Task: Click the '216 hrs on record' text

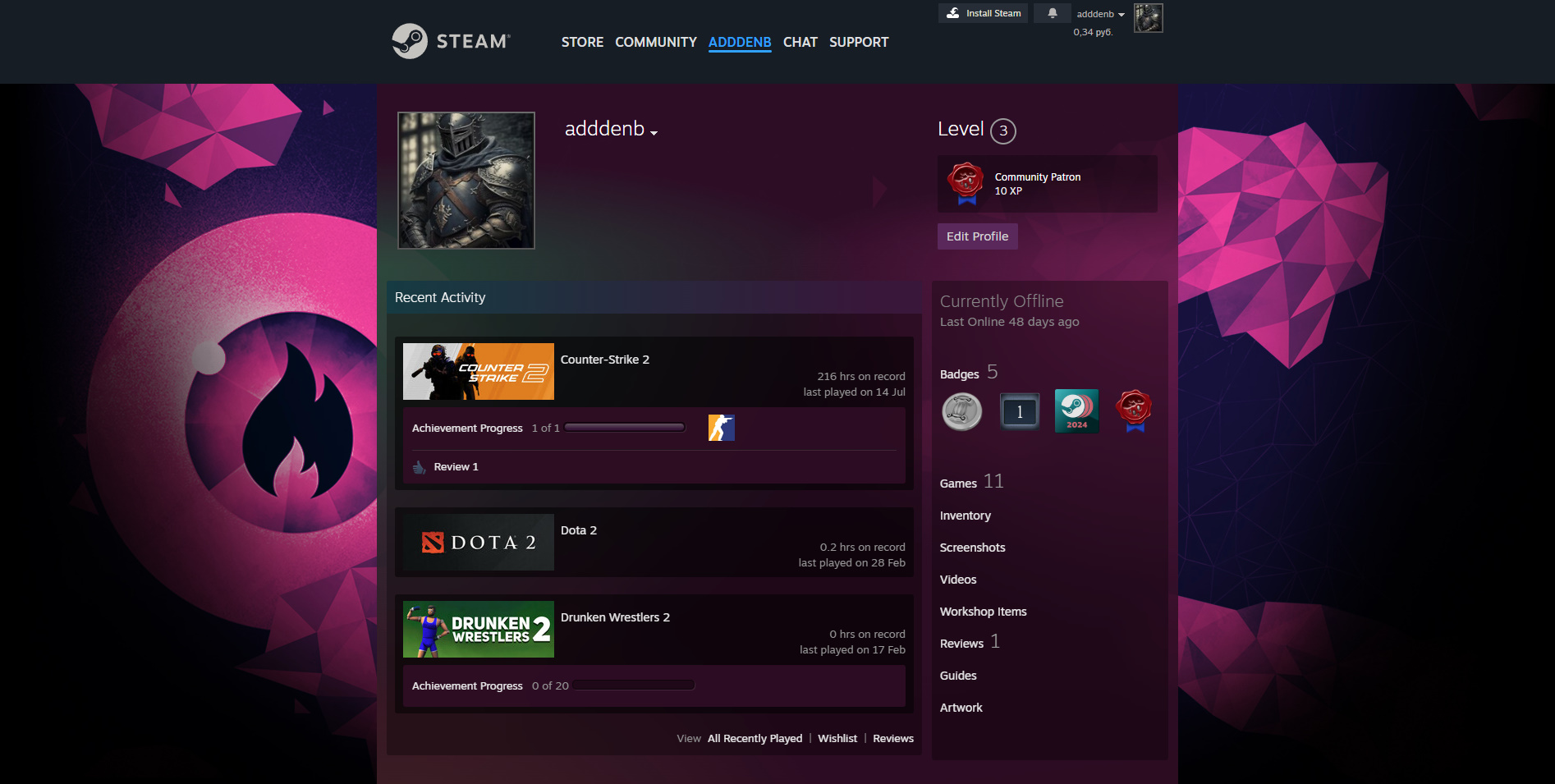Action: point(860,377)
